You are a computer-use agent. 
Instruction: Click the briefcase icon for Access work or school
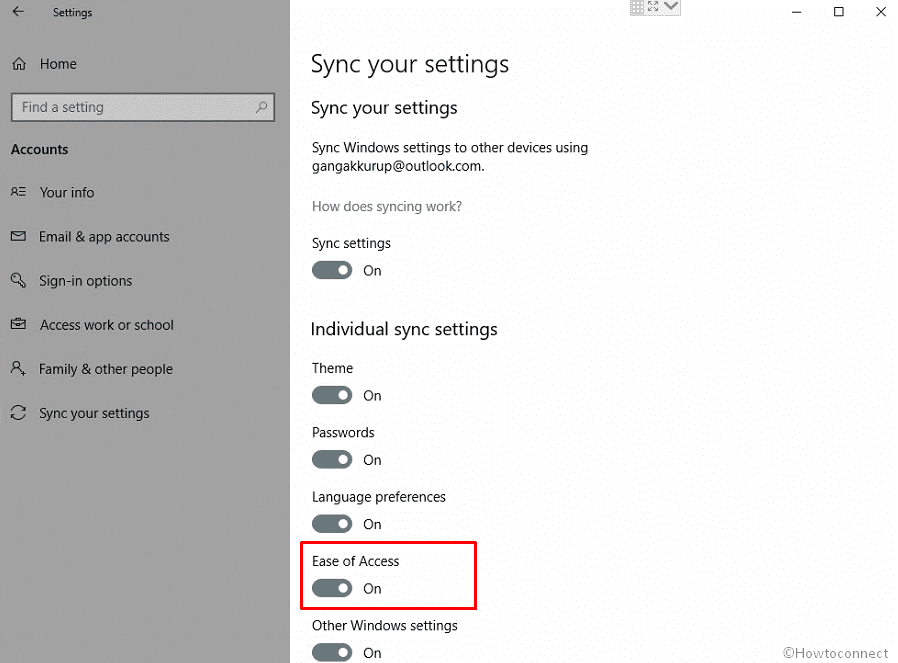[19, 325]
